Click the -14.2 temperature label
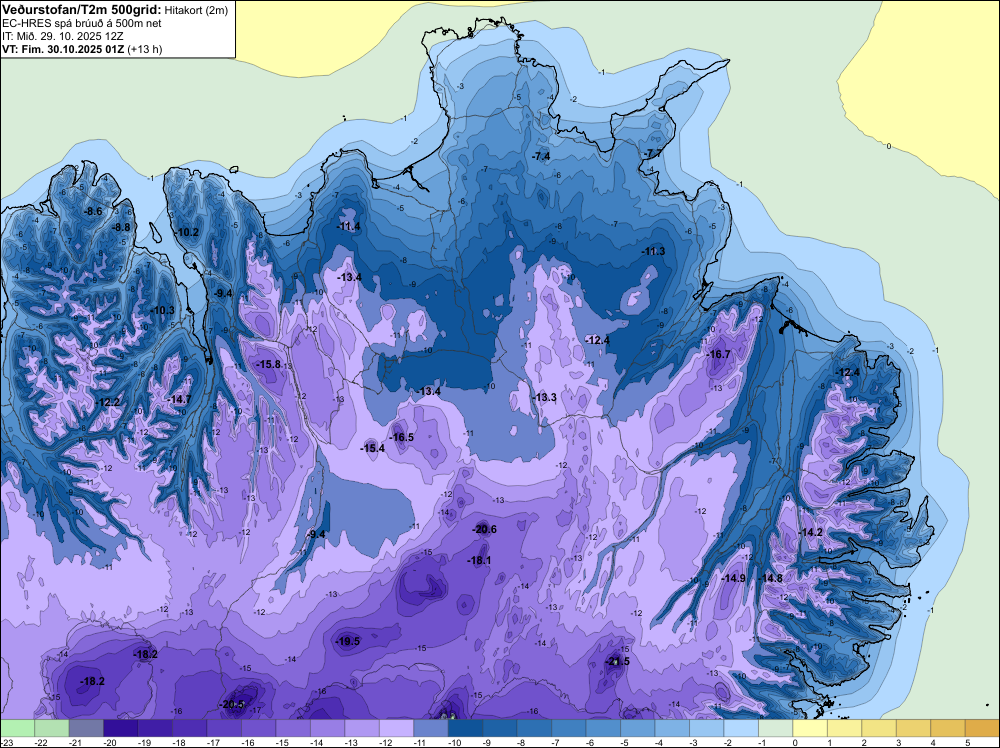This screenshot has height=748, width=1000. (x=810, y=532)
